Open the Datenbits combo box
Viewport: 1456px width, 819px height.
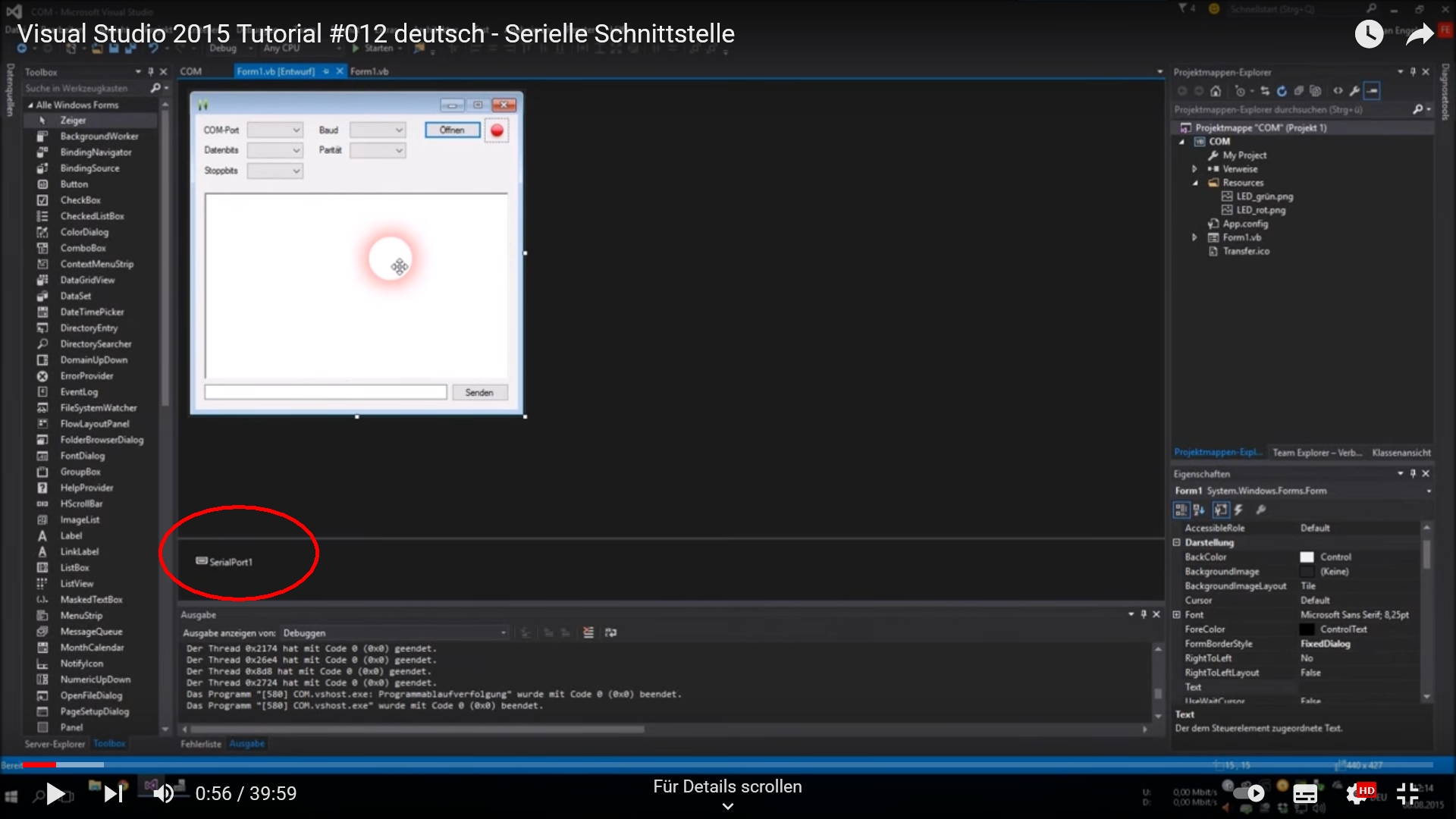(x=275, y=150)
